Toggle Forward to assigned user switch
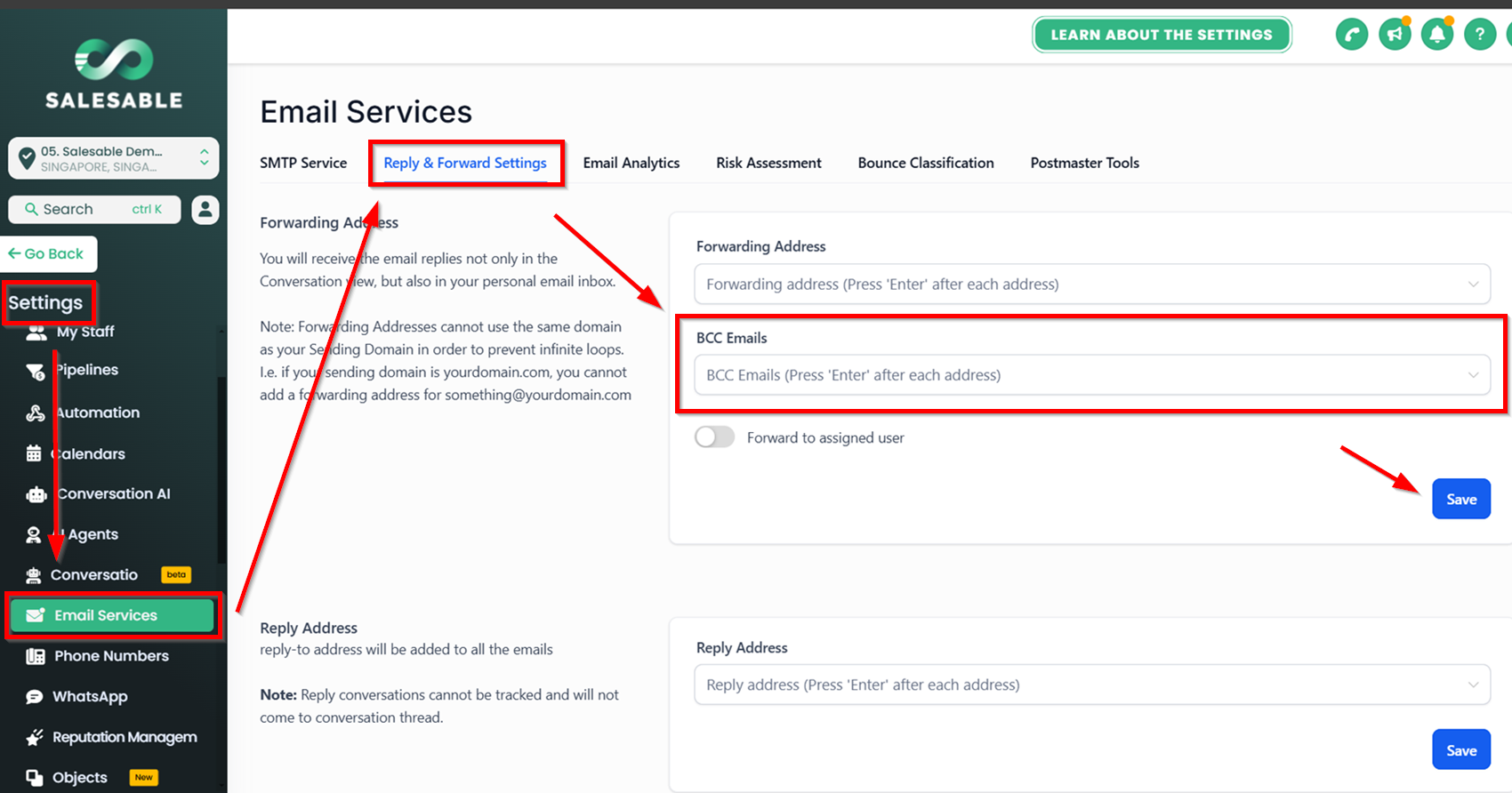 click(x=714, y=437)
